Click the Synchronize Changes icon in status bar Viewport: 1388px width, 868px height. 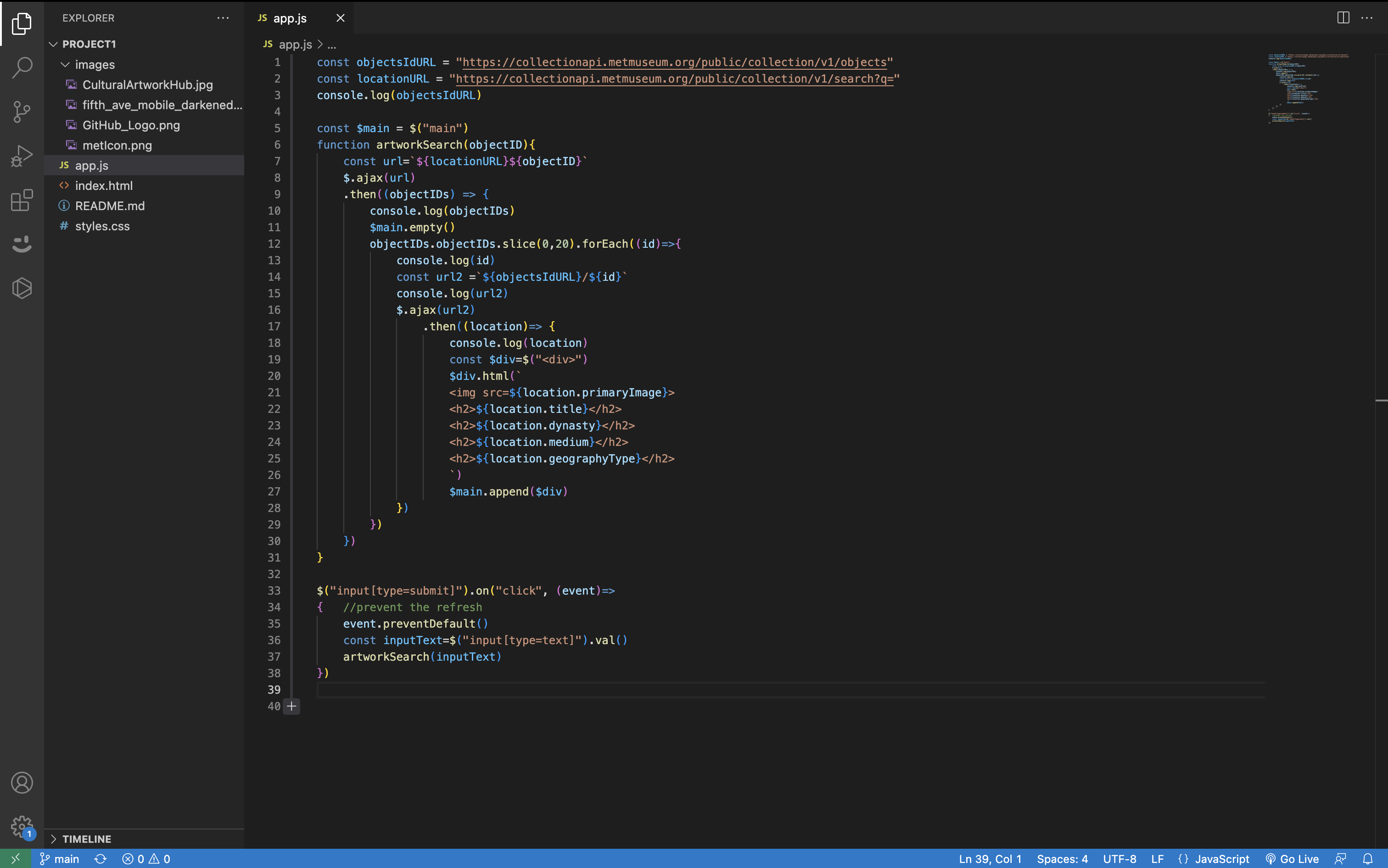point(101,859)
